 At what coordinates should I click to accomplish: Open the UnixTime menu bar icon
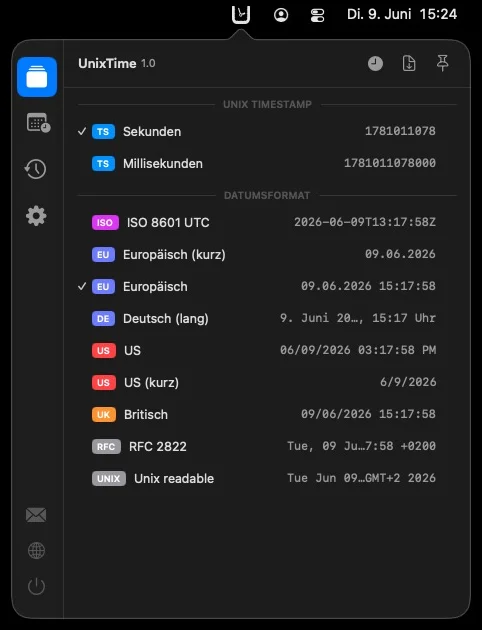[x=241, y=15]
